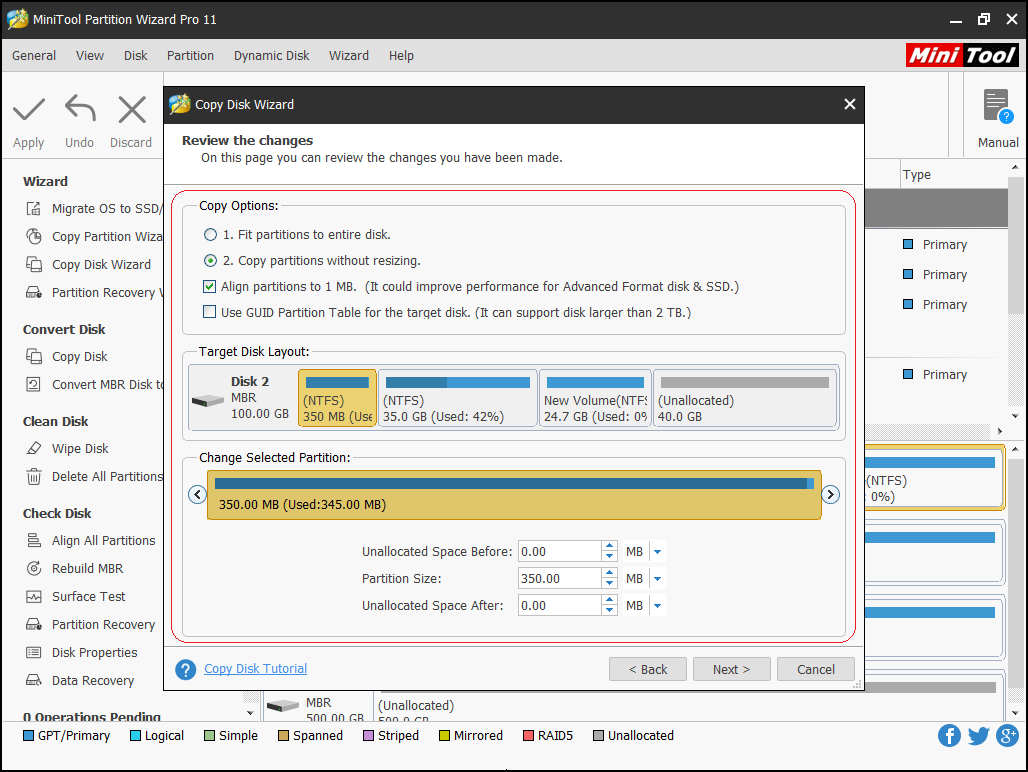Open the View menu
This screenshot has height=772, width=1028.
tap(90, 56)
